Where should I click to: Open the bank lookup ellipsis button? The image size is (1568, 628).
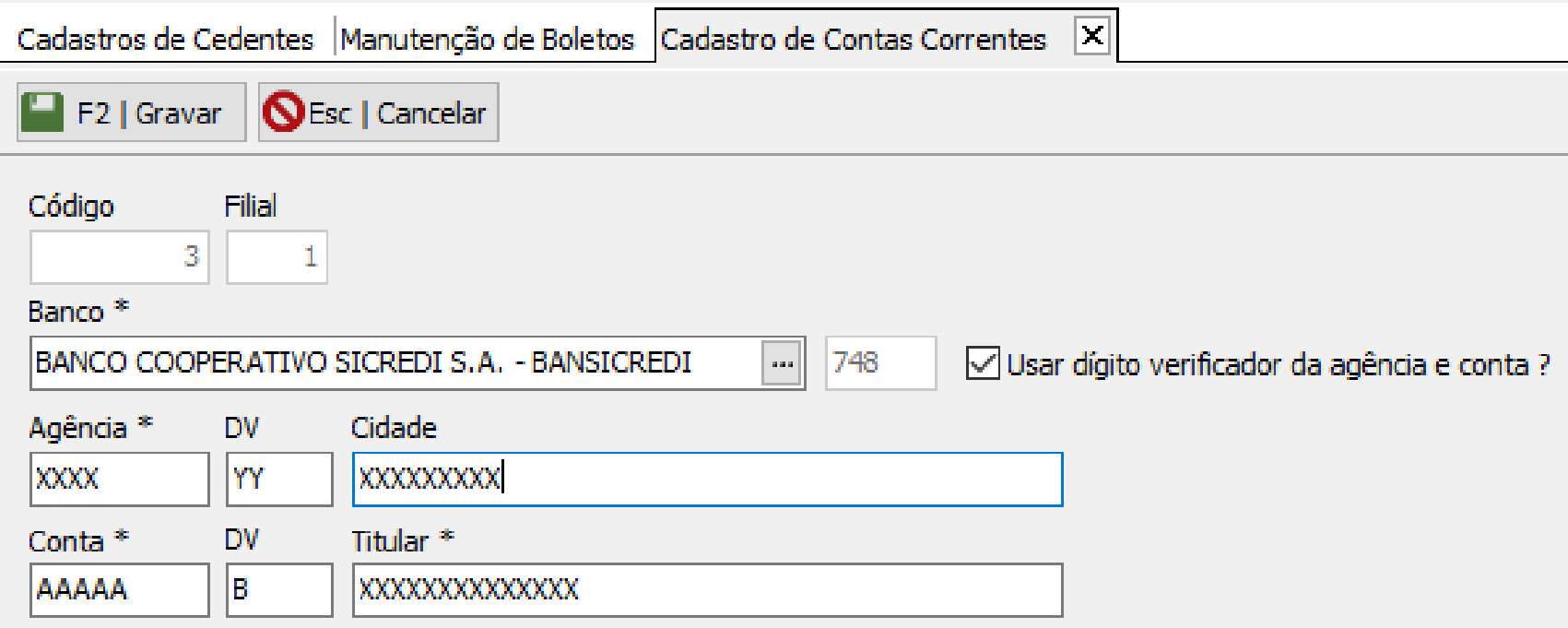point(782,363)
